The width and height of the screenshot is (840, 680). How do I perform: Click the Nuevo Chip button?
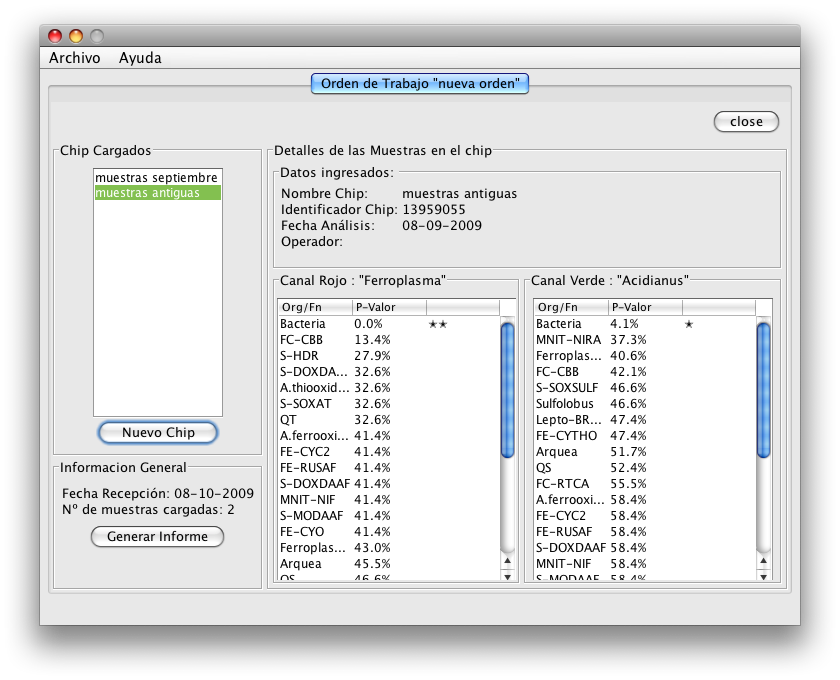pyautogui.click(x=158, y=432)
